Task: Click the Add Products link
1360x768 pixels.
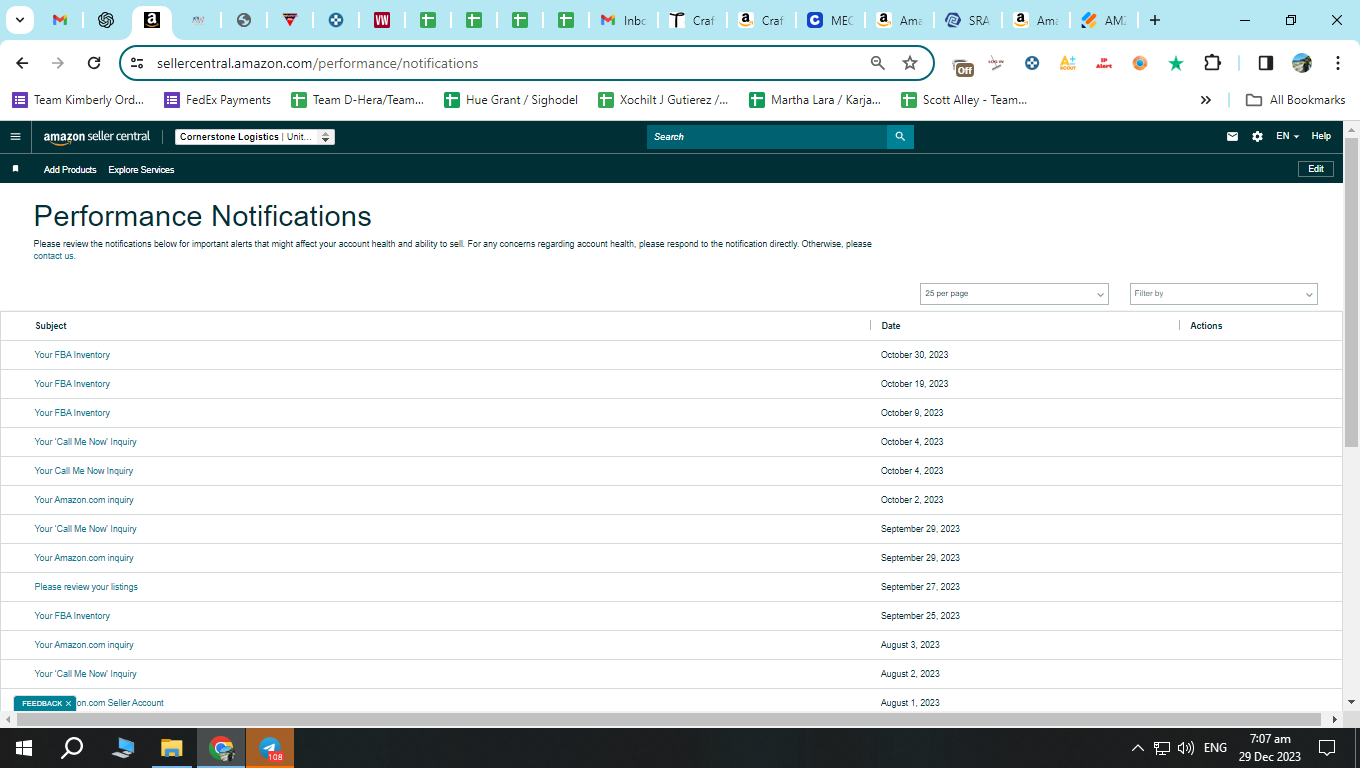Action: [70, 170]
